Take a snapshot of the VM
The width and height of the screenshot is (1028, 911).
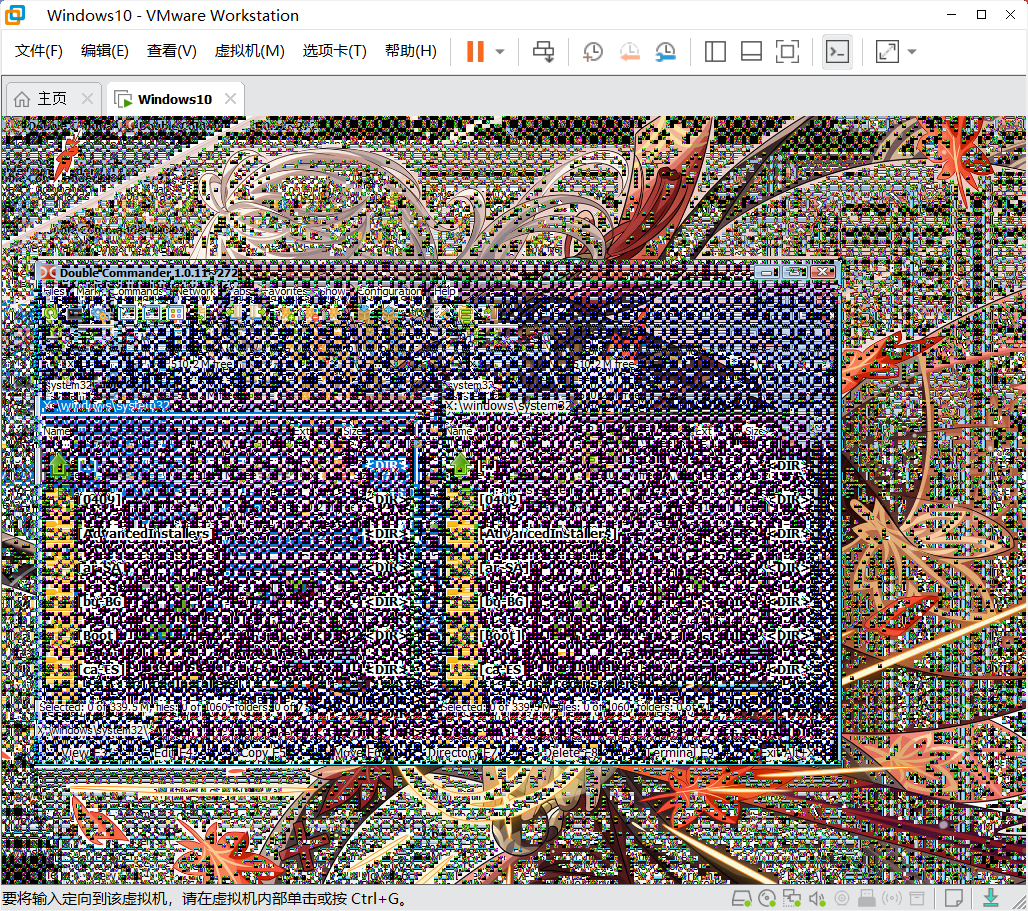593,51
